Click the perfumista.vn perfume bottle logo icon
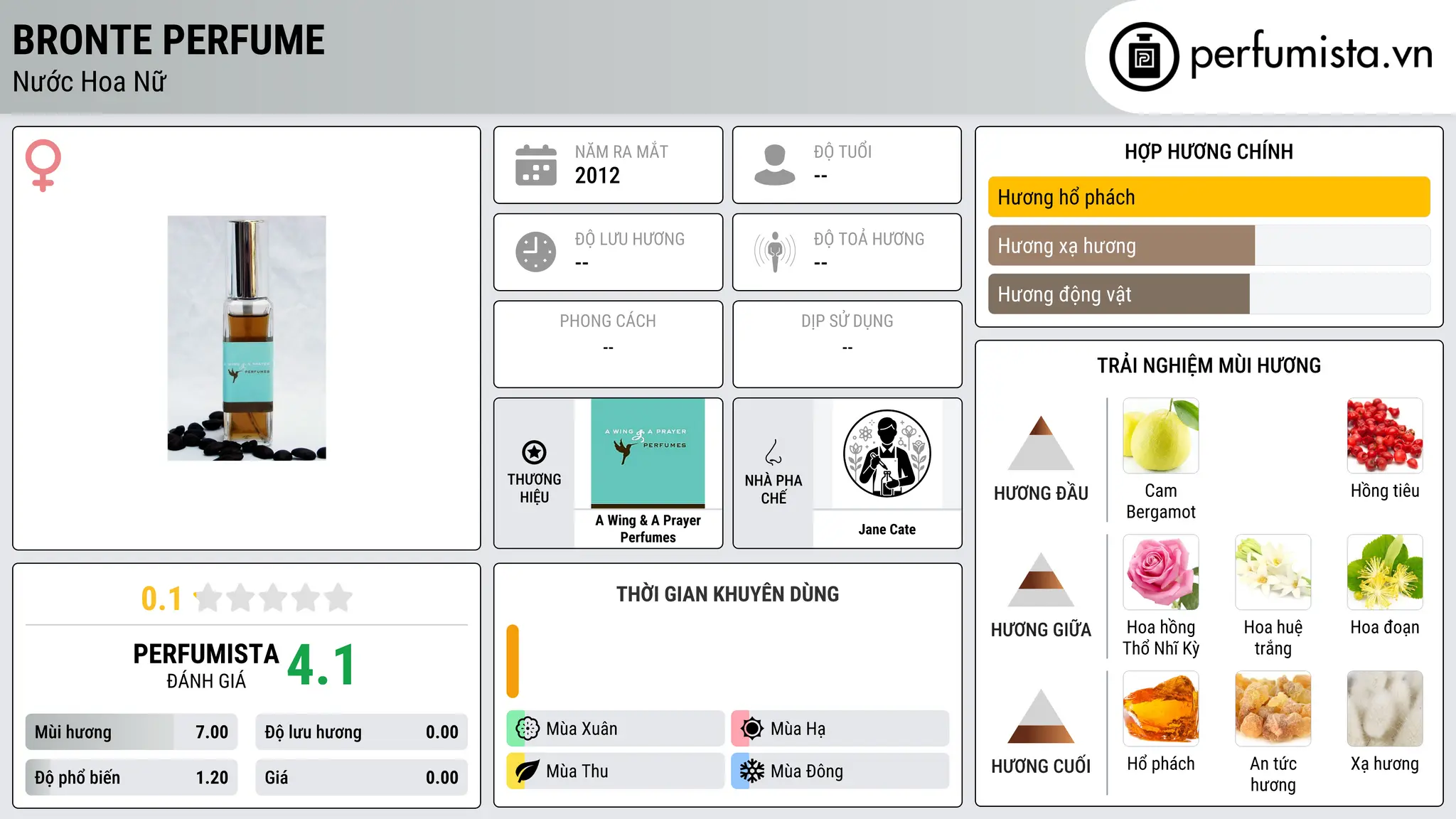This screenshot has width=1456, height=819. 1144,57
